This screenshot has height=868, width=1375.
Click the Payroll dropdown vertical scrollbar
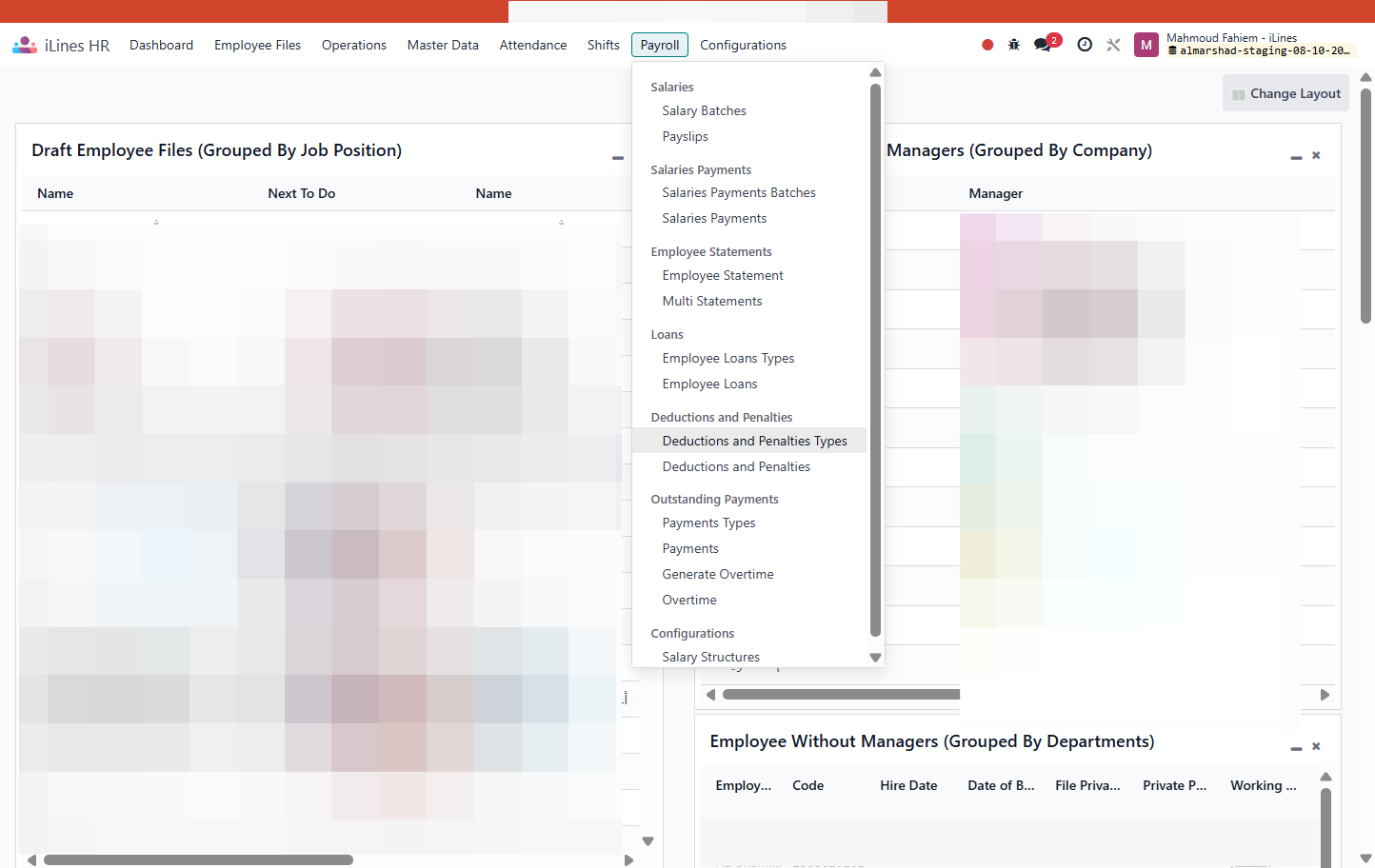(875, 360)
